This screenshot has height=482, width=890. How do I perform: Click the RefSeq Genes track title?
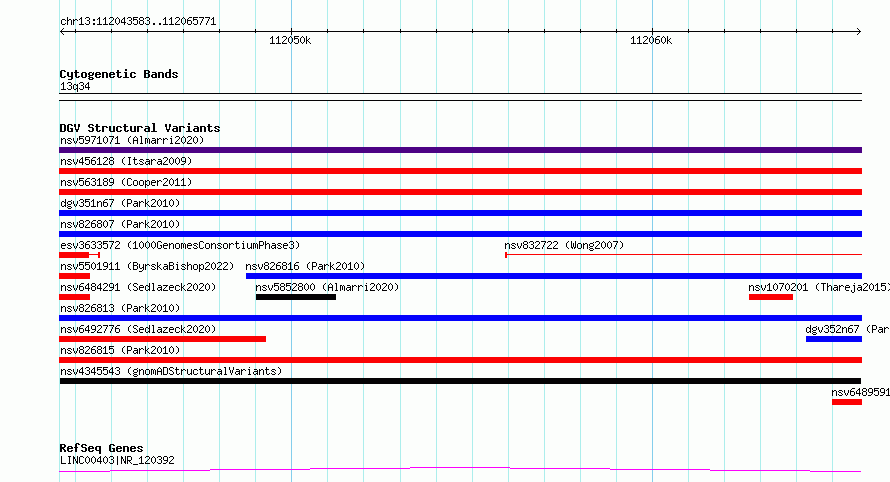pos(101,448)
